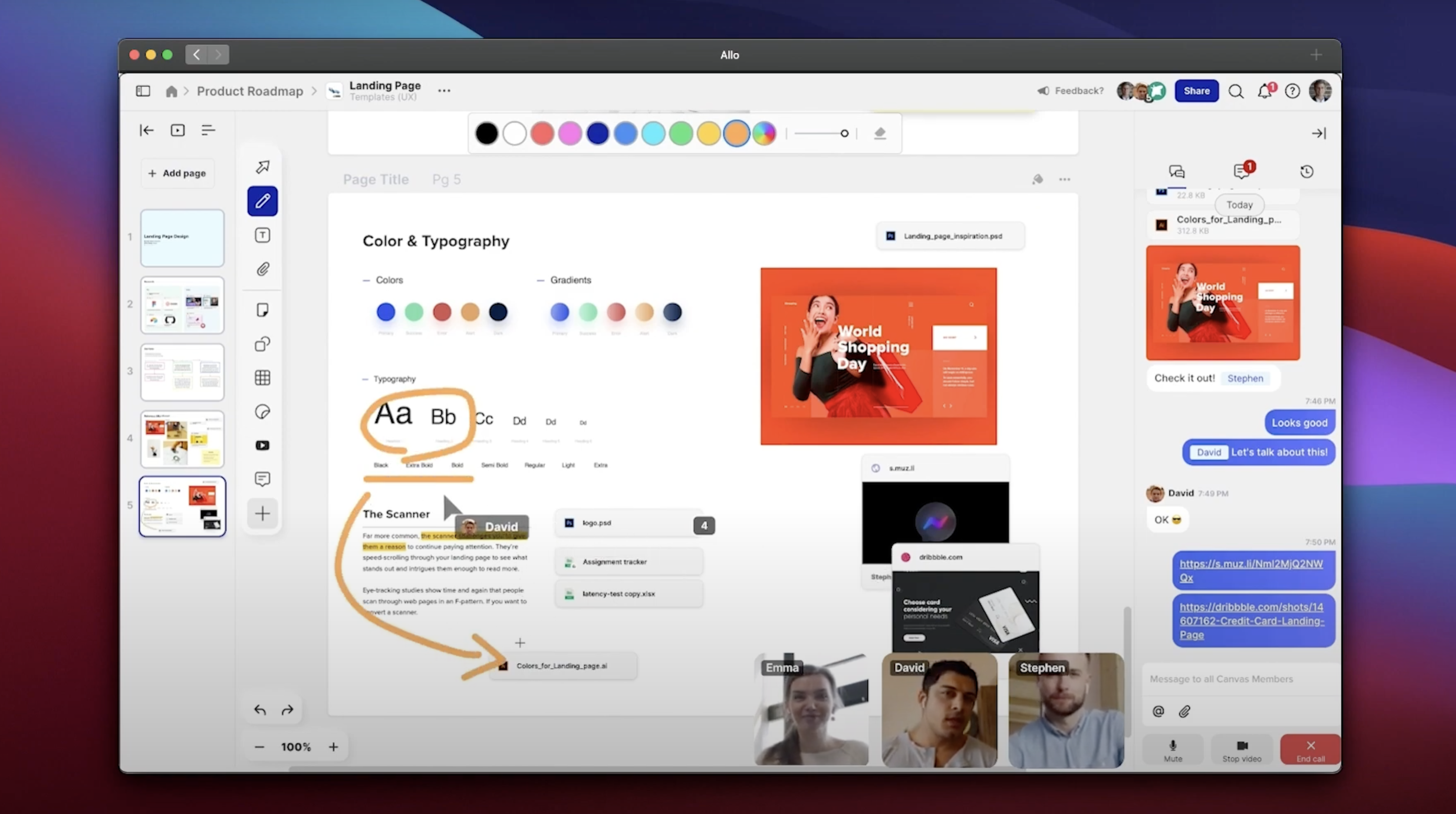
Task: Click the YouTube video embed tool
Action: 262,446
